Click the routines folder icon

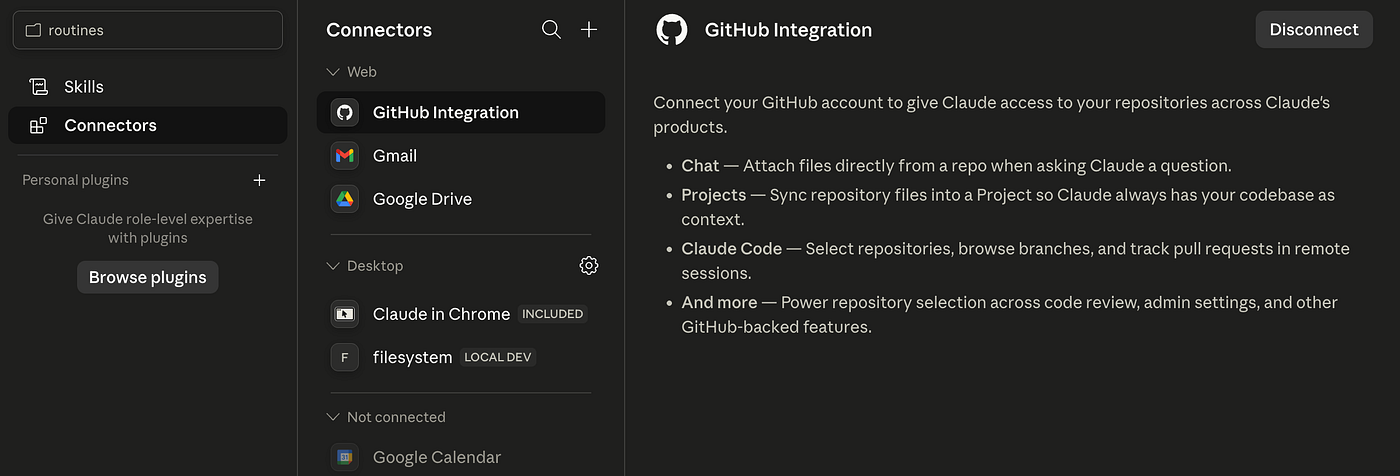[x=33, y=30]
